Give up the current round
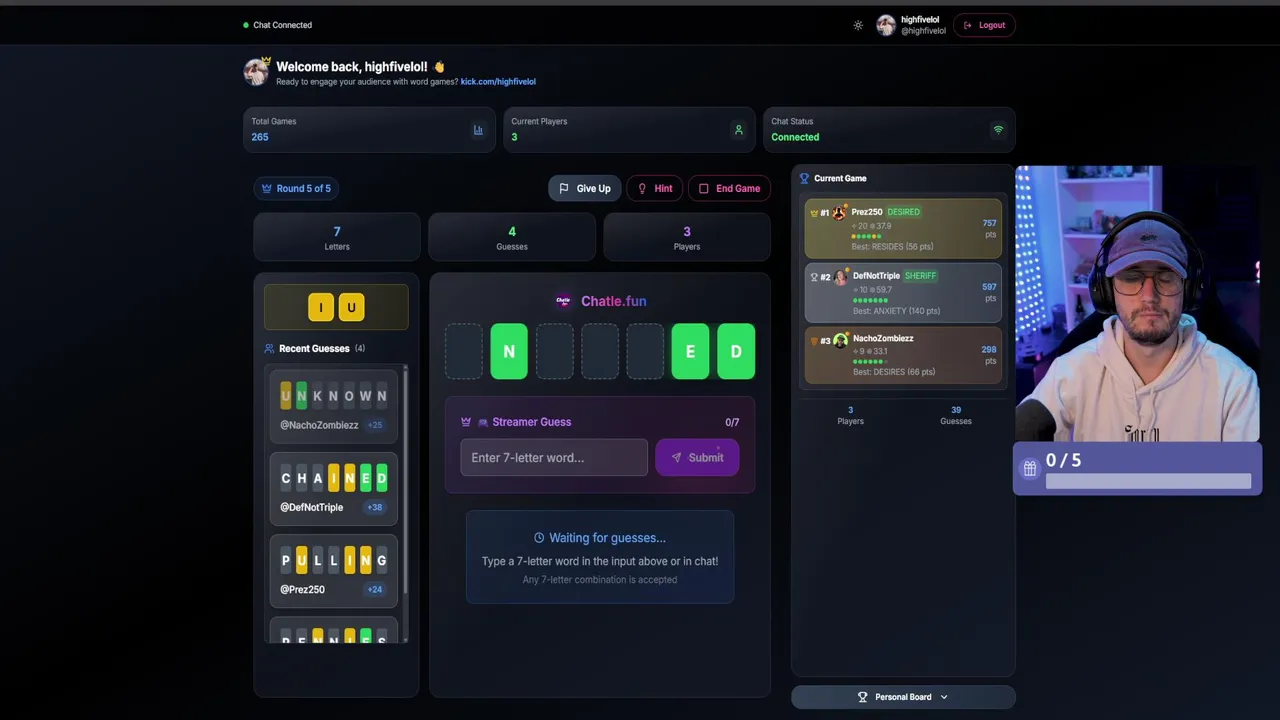This screenshot has height=720, width=1280. (x=584, y=188)
